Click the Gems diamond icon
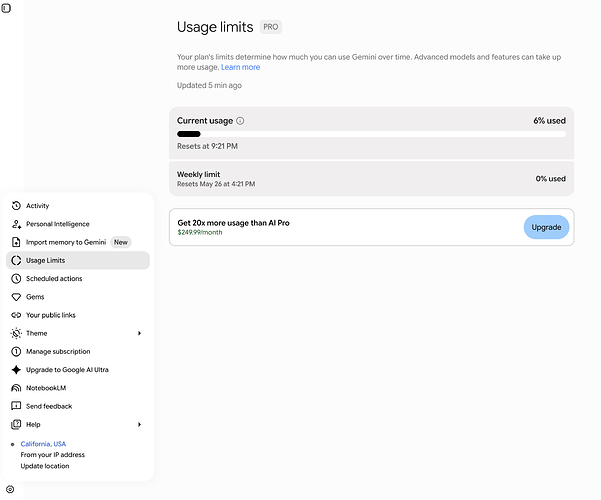 click(x=16, y=297)
